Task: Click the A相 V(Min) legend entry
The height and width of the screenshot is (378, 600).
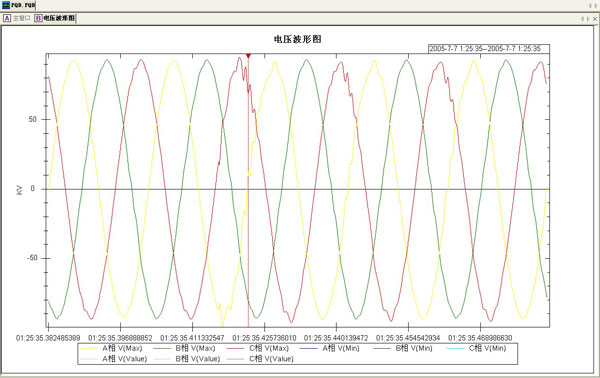Action: 330,348
